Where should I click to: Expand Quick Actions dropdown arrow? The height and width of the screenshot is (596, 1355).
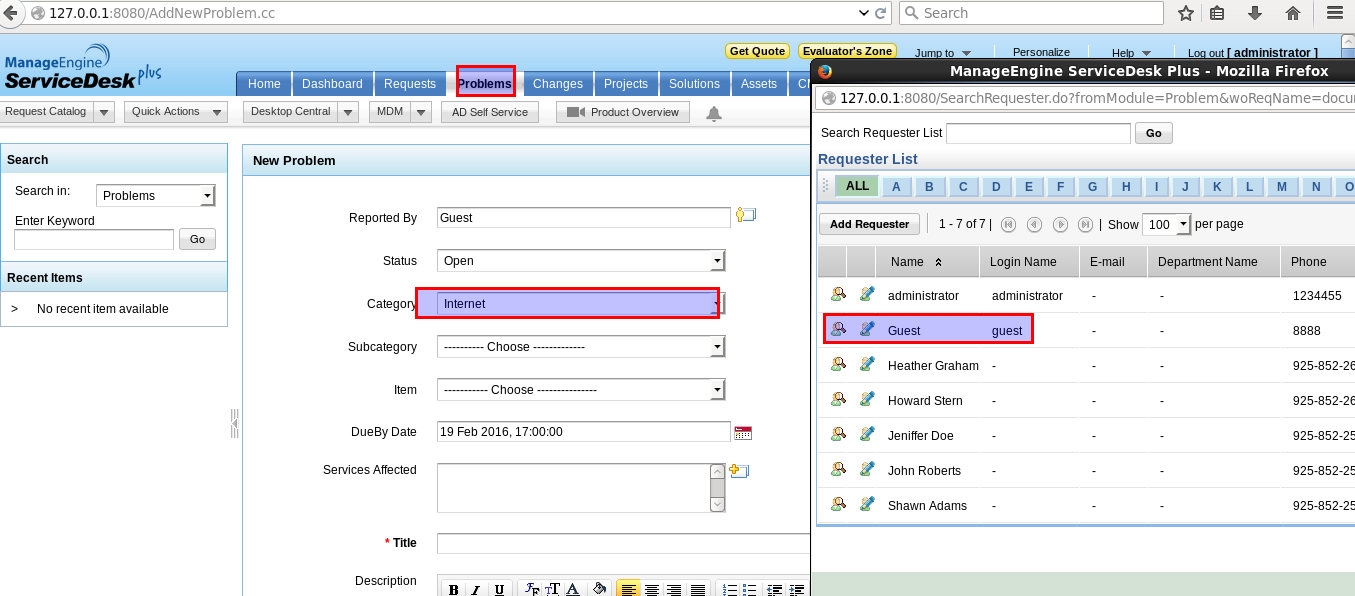coord(217,112)
